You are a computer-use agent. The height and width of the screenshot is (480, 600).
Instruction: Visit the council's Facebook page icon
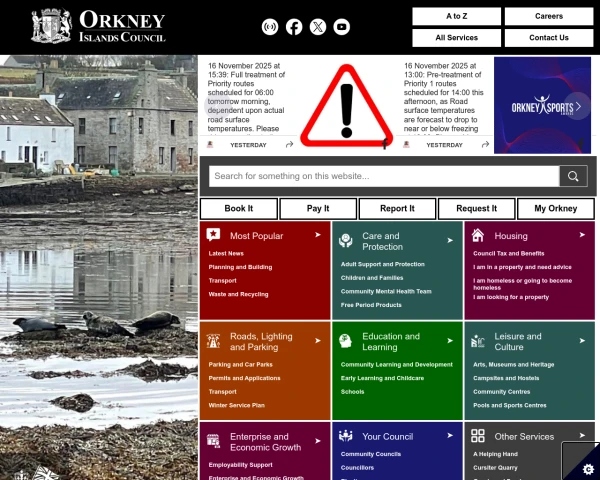(x=294, y=27)
